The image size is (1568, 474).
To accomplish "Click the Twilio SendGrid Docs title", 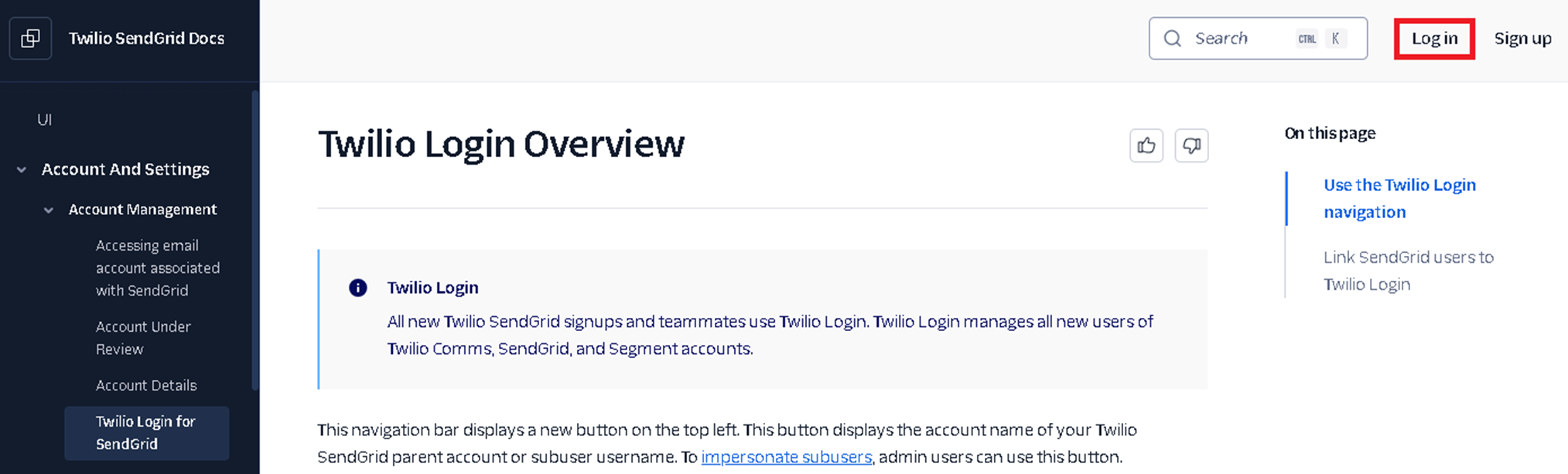I will click(x=146, y=39).
